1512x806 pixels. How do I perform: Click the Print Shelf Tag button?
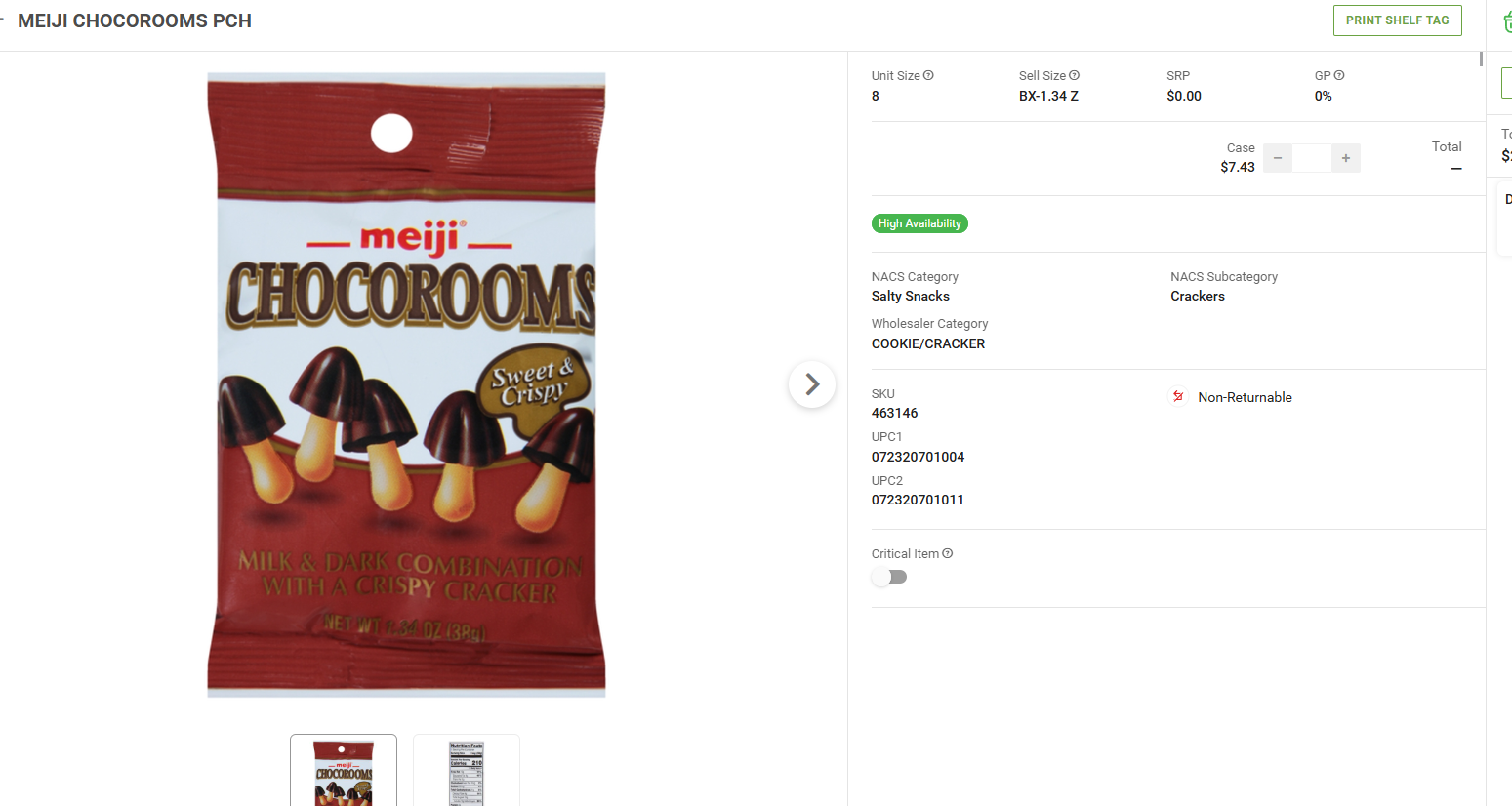[1397, 20]
